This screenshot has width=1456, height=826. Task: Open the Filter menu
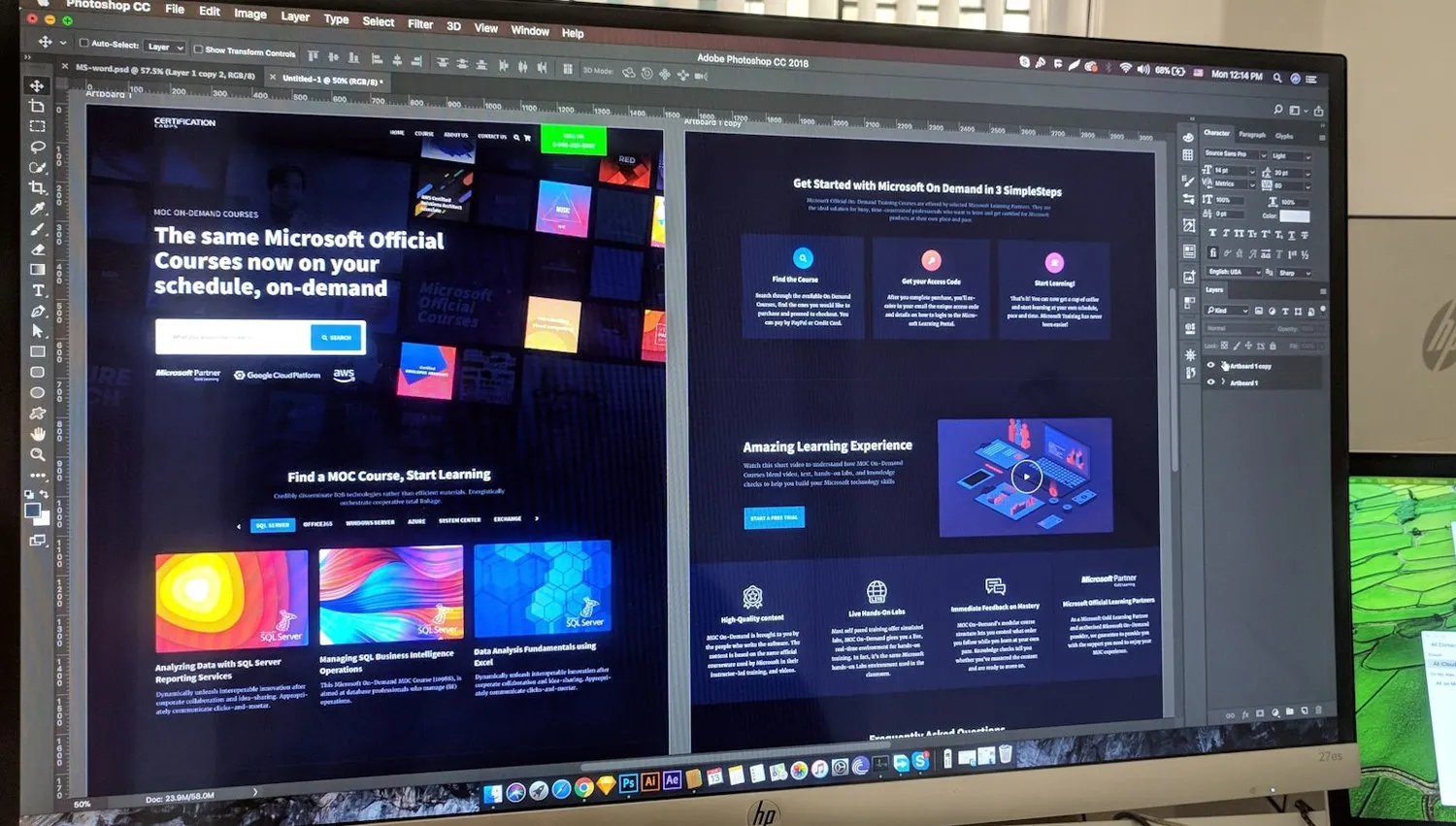click(x=420, y=24)
